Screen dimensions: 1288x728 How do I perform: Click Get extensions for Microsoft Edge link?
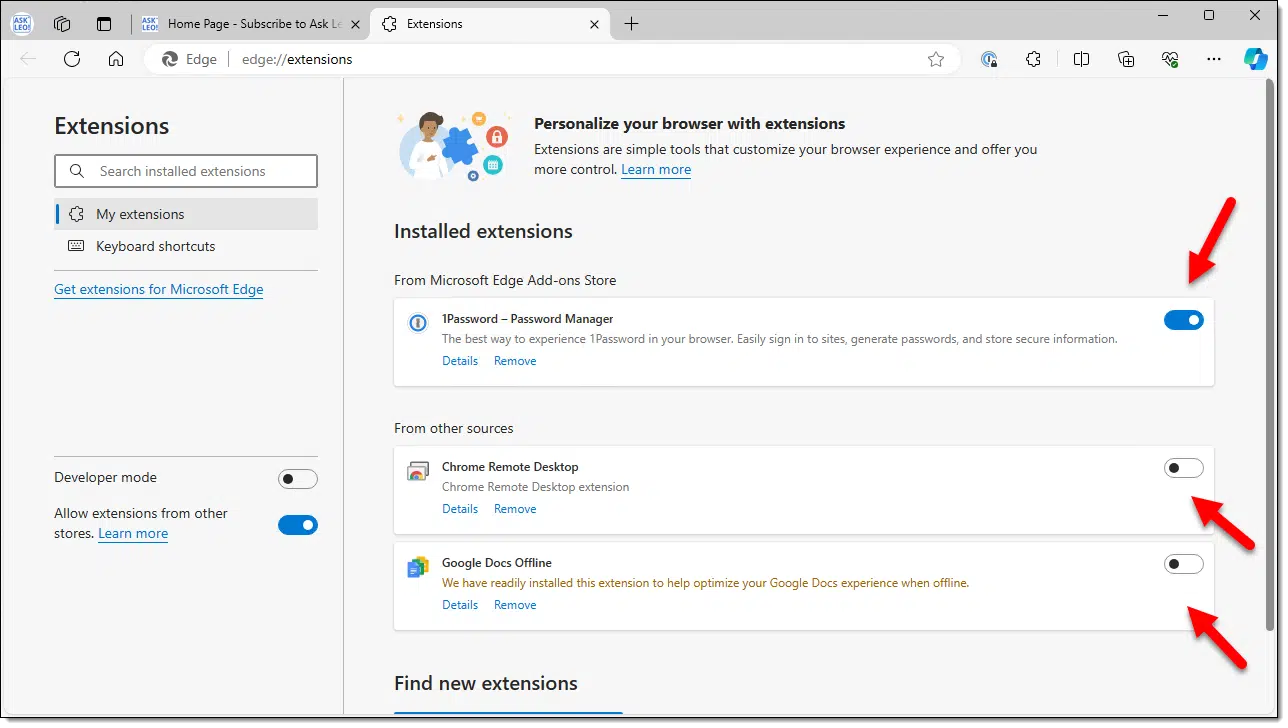pyautogui.click(x=159, y=289)
